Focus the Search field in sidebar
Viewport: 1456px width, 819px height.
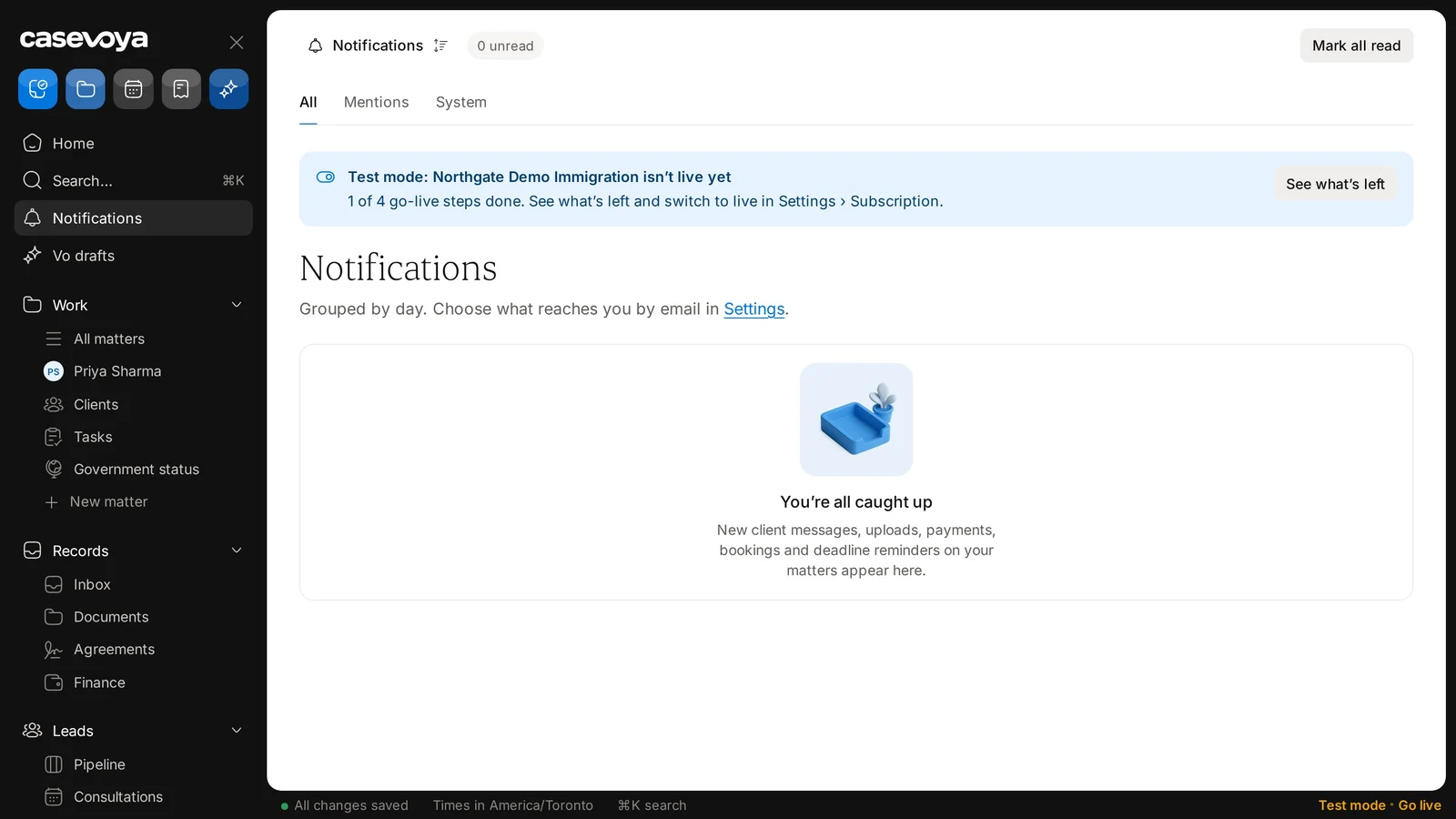[134, 181]
